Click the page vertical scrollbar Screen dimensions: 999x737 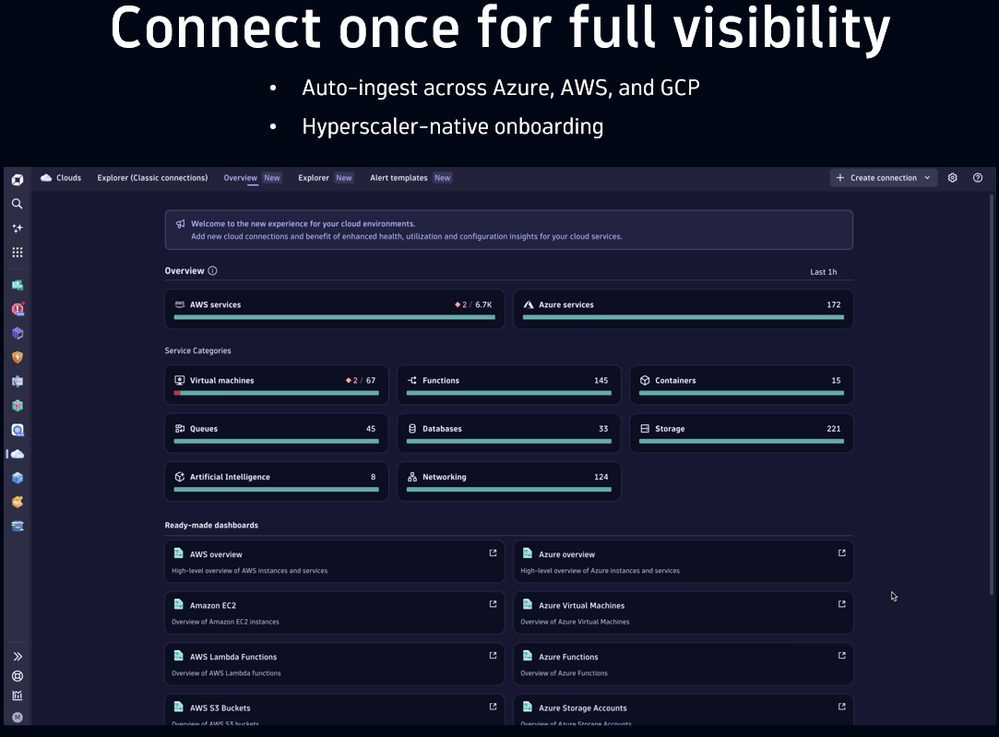[x=991, y=395]
